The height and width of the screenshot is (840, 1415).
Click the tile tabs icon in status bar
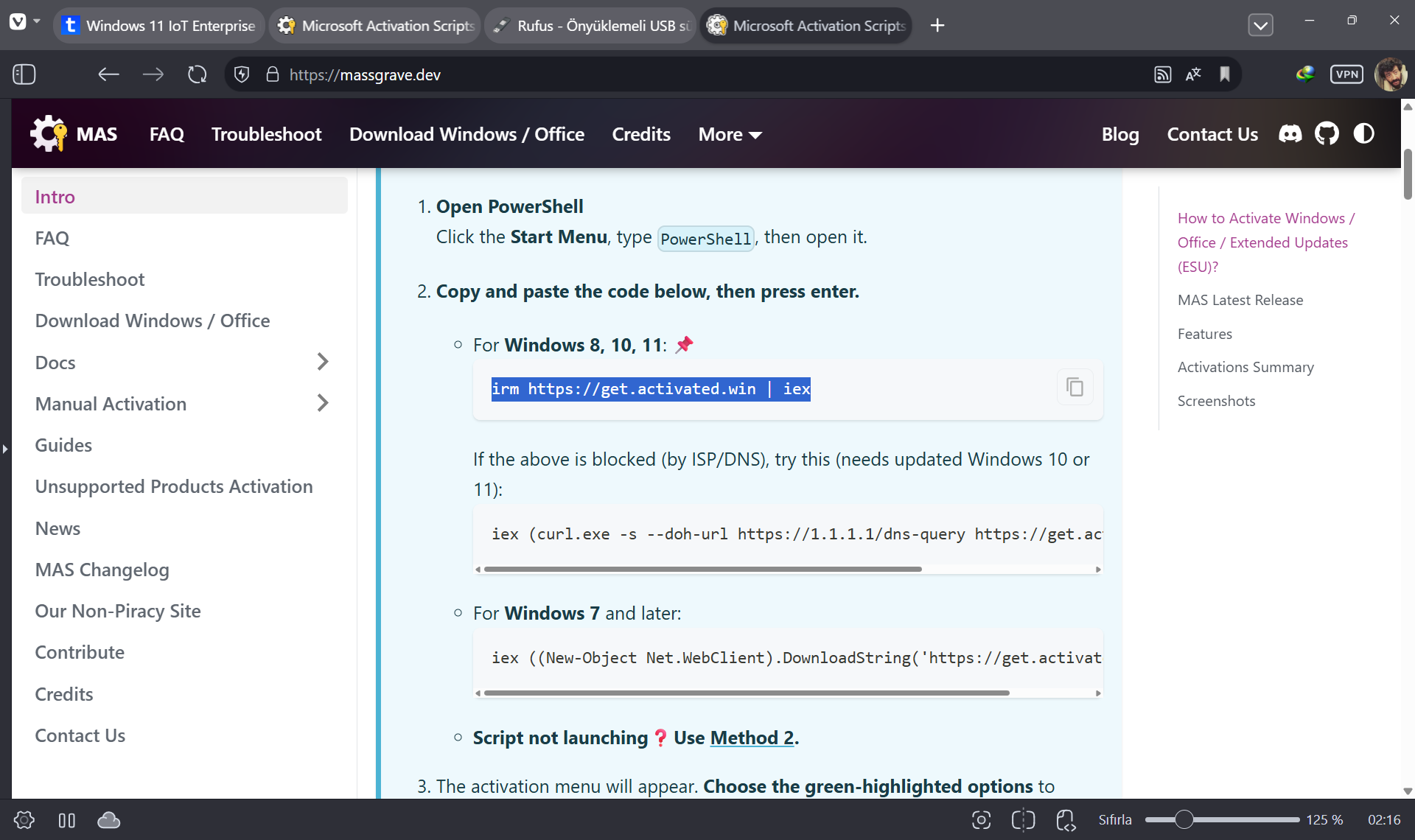click(67, 820)
